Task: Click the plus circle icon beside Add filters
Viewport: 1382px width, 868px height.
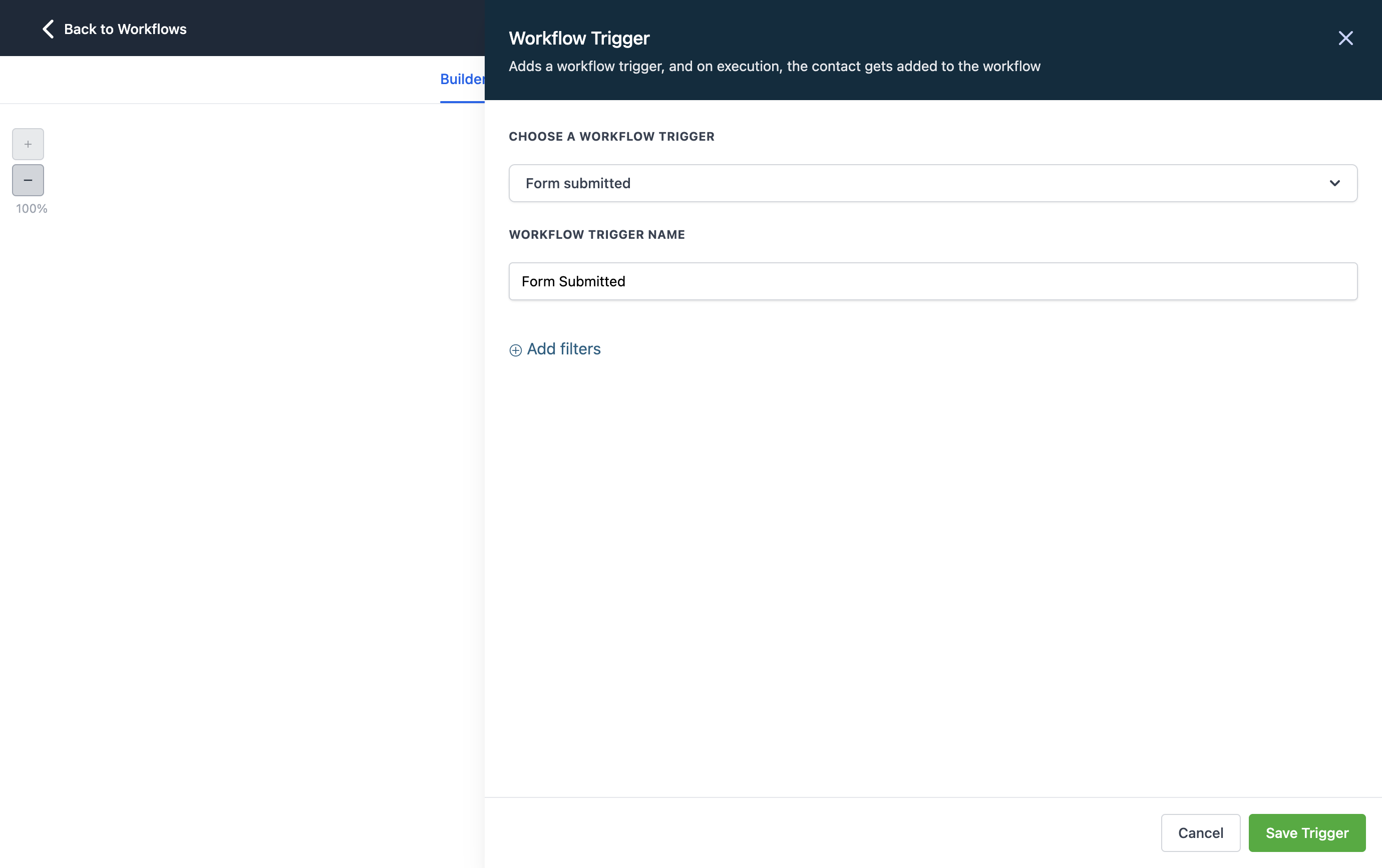Action: click(515, 350)
